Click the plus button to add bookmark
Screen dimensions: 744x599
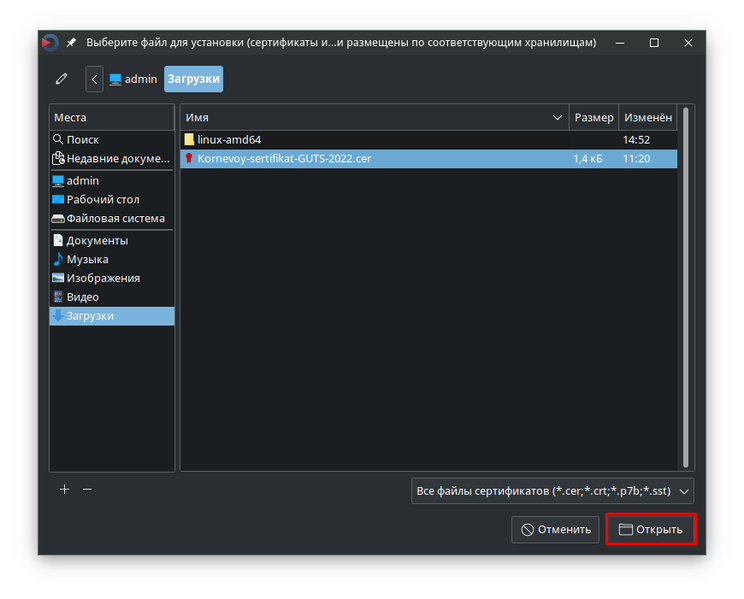point(65,490)
